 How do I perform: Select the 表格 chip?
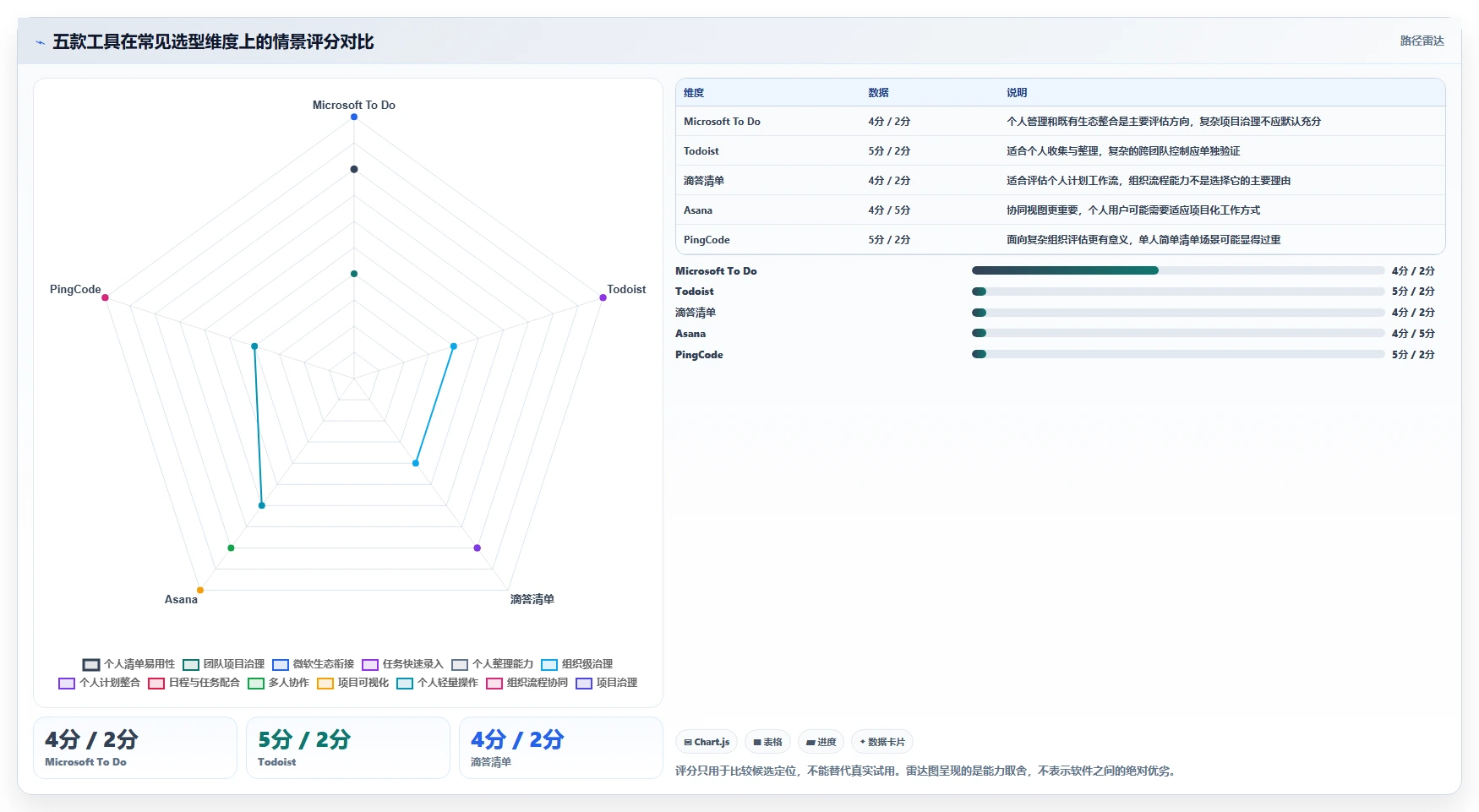(x=767, y=742)
